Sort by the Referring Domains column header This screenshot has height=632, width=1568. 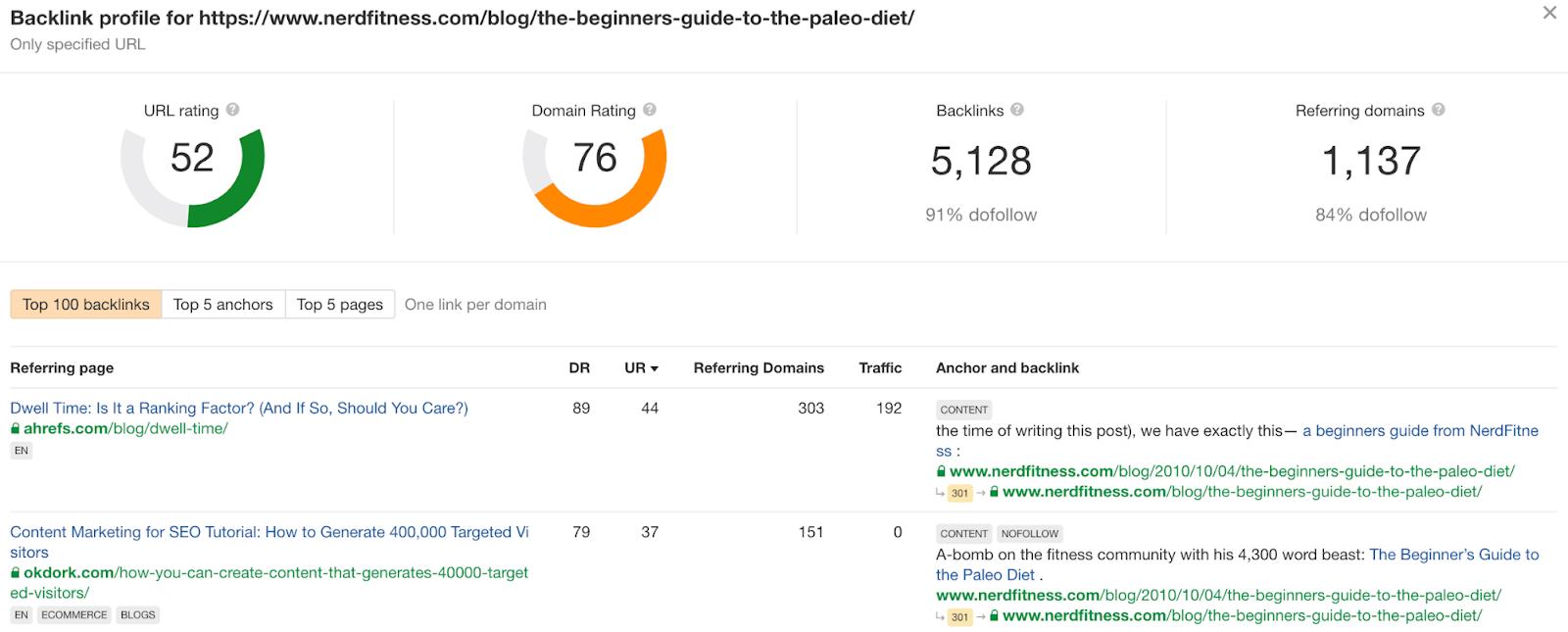759,367
